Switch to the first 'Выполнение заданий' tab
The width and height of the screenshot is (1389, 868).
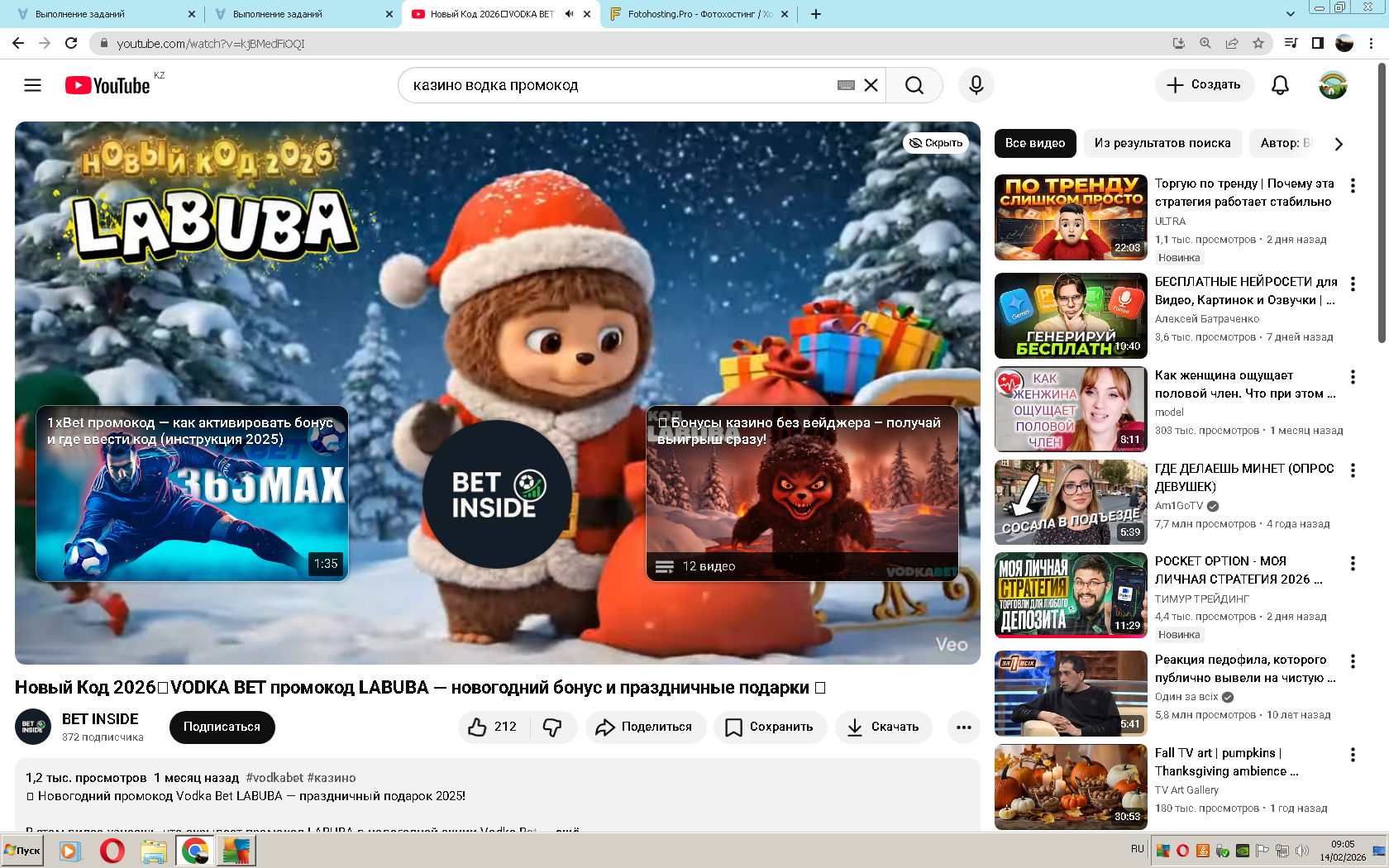click(x=101, y=14)
